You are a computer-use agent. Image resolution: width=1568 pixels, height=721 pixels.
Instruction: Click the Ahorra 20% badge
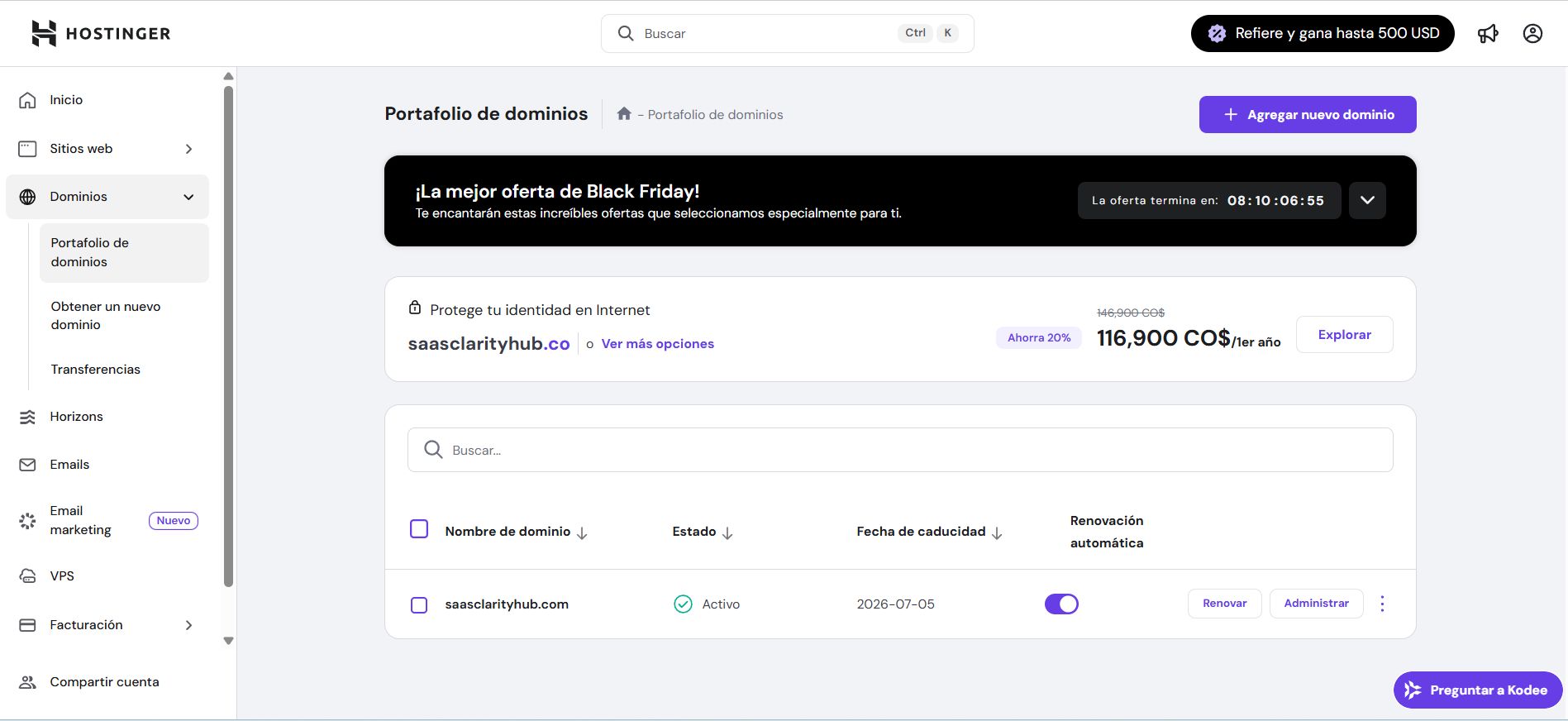click(1039, 337)
